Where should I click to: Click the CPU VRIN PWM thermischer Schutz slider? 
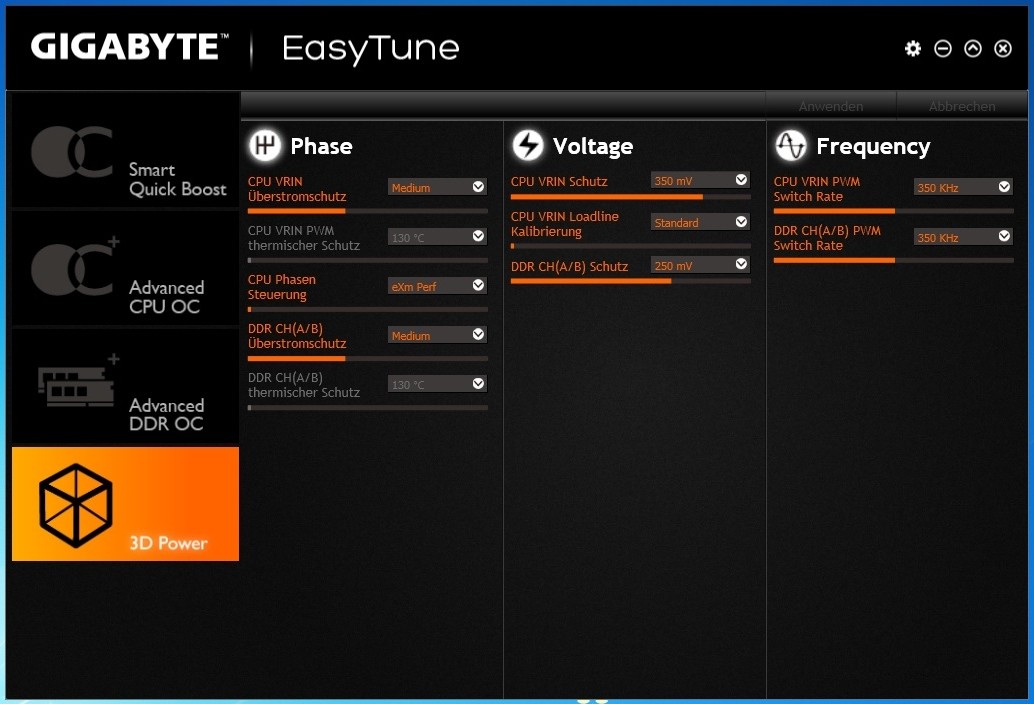(x=368, y=260)
